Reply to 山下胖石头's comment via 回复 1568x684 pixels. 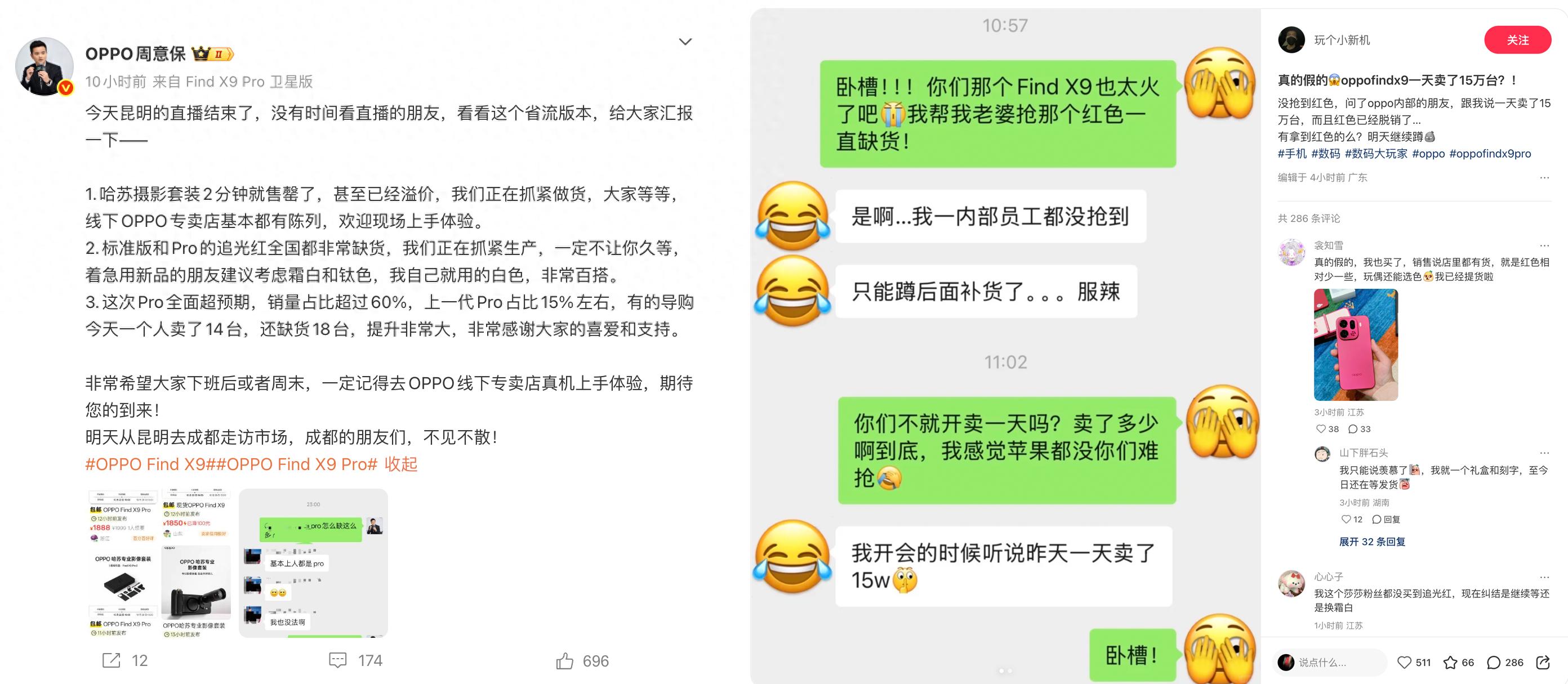1386,519
